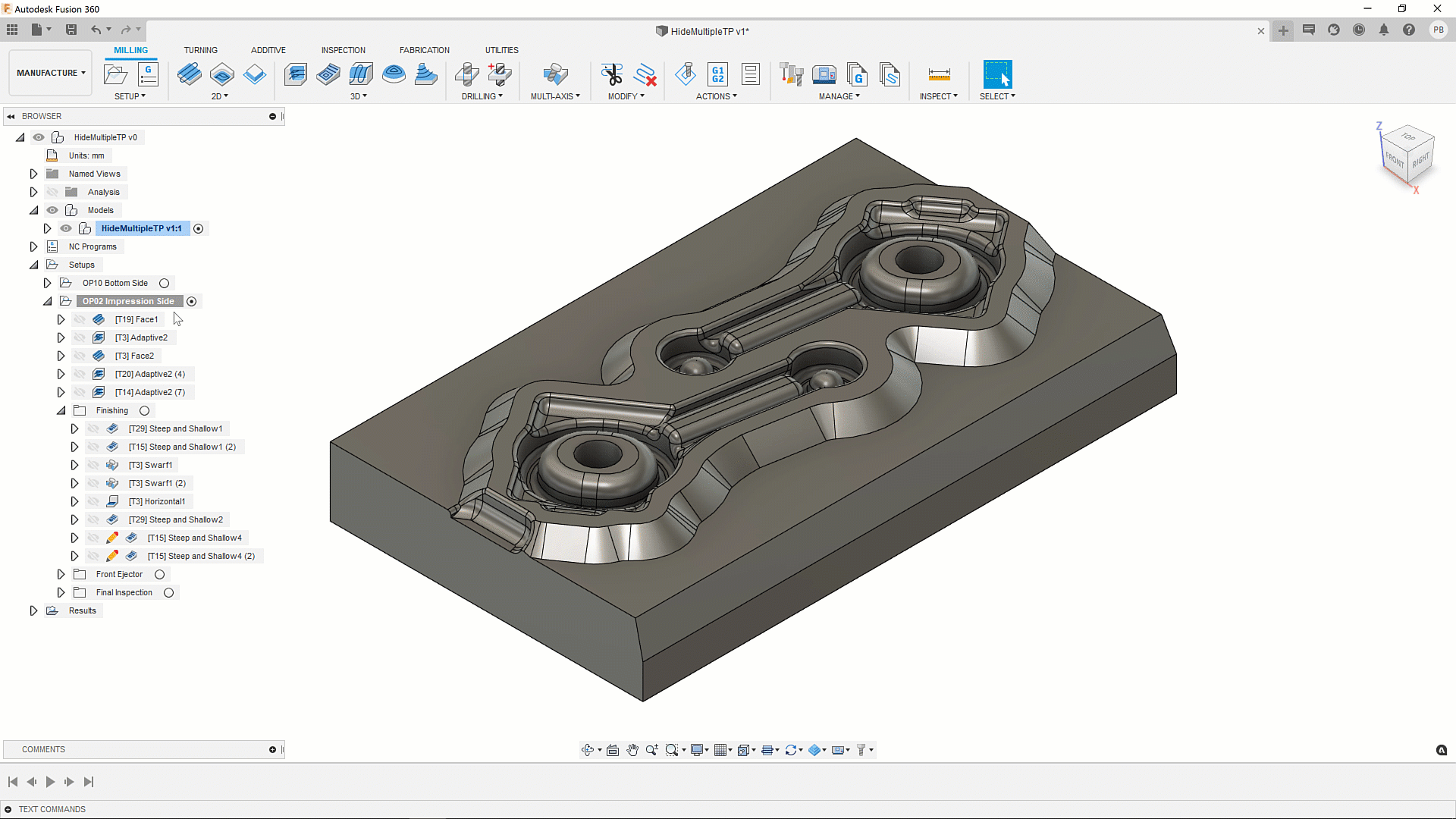Screen dimensions: 1456x819
Task: Open the MANUFACTURE workspace dropdown
Action: [x=51, y=73]
